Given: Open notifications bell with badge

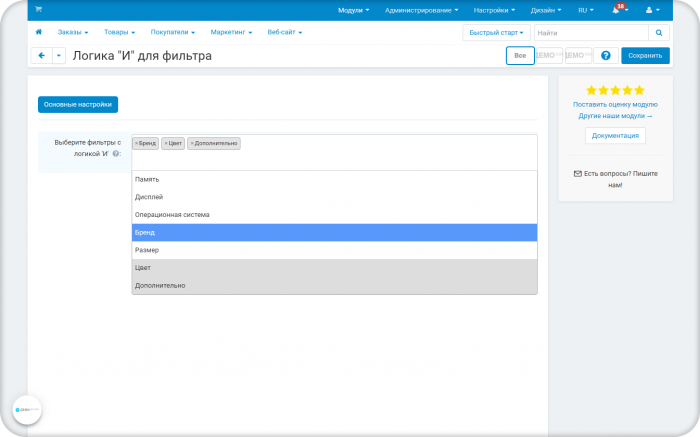Looking at the screenshot, I should tap(620, 9).
